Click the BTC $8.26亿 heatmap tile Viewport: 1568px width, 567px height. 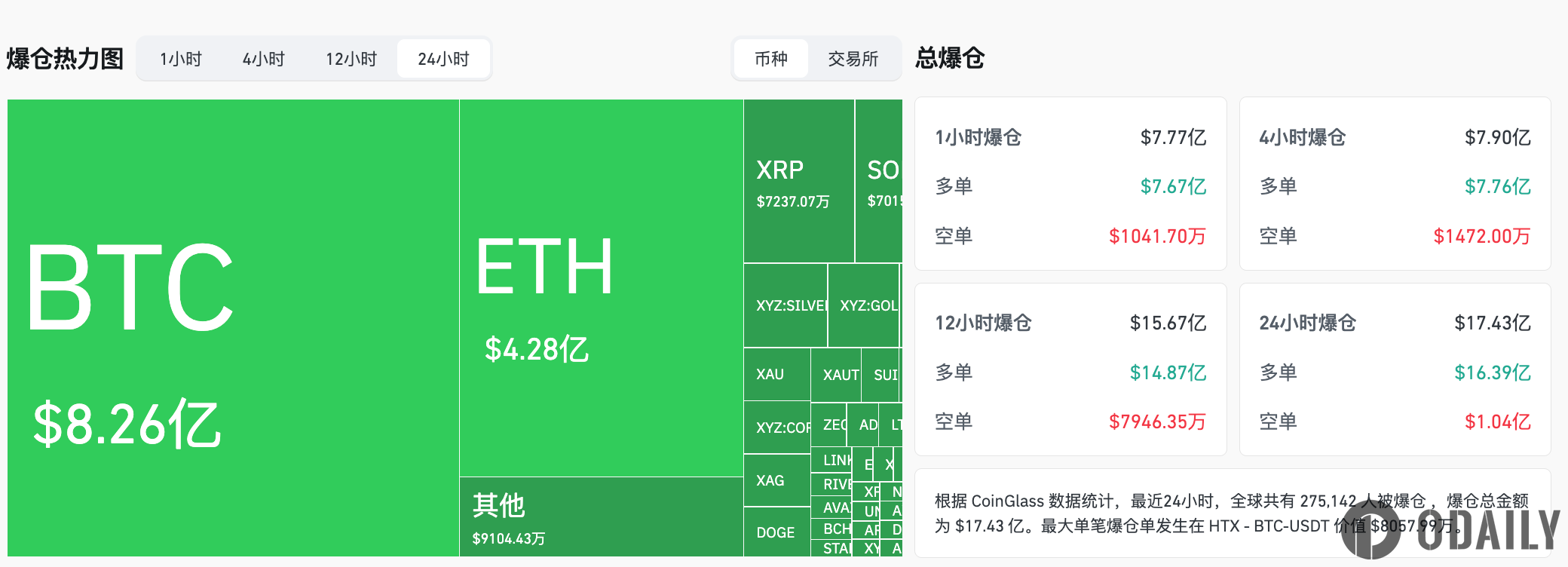pyautogui.click(x=233, y=328)
